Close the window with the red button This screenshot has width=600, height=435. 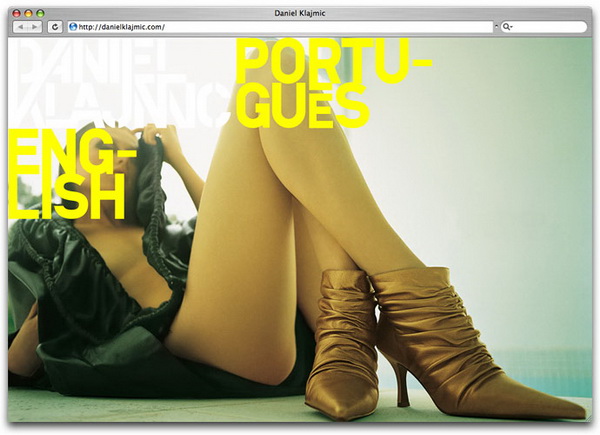16,13
